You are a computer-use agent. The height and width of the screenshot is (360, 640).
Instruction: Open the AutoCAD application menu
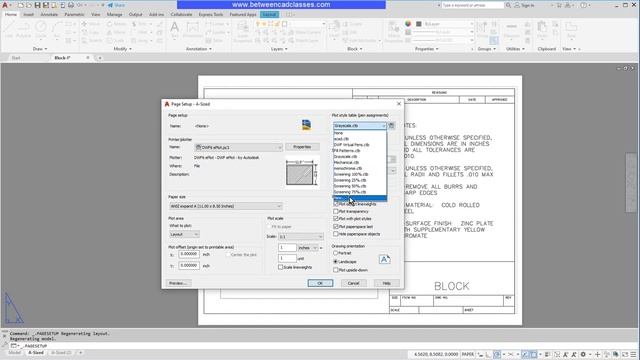[x=5, y=5]
